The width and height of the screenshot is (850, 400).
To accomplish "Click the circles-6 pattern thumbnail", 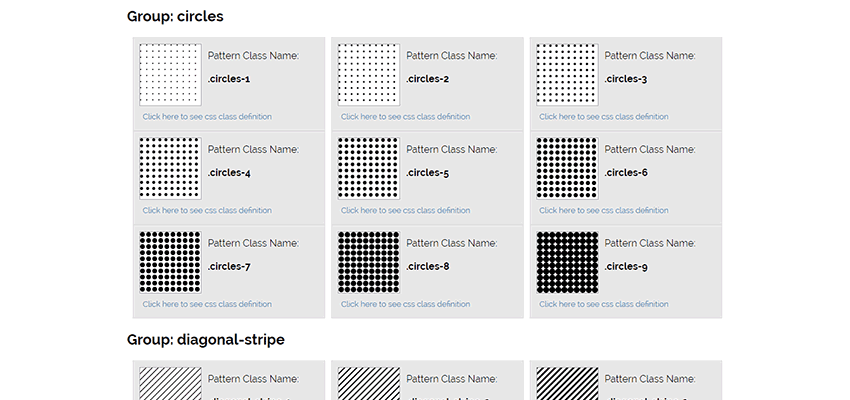I will [567, 169].
